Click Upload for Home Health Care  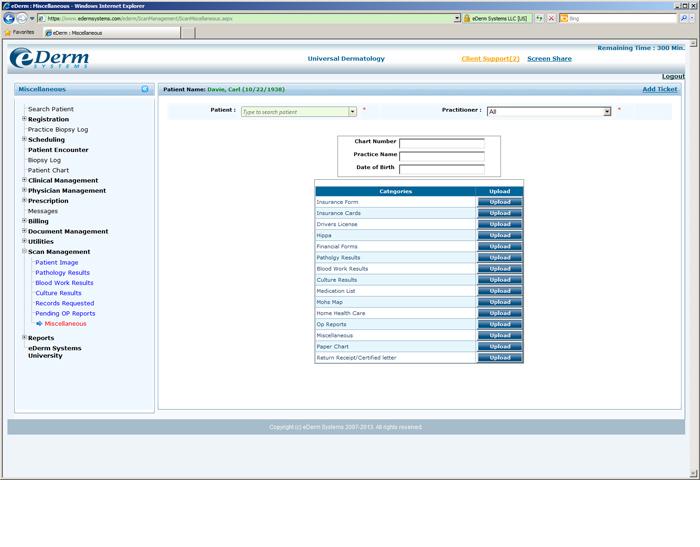500,313
